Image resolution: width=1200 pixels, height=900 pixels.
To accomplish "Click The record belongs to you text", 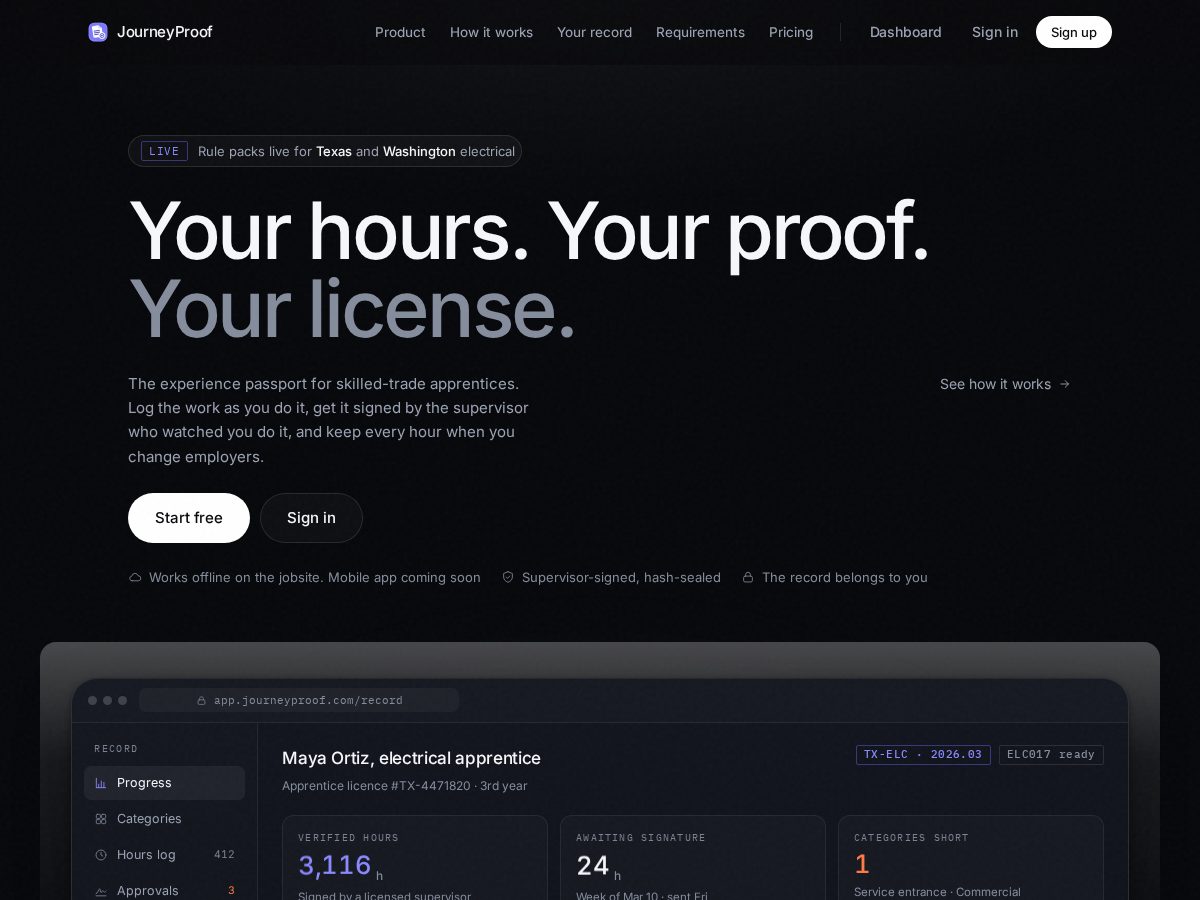I will [x=845, y=577].
